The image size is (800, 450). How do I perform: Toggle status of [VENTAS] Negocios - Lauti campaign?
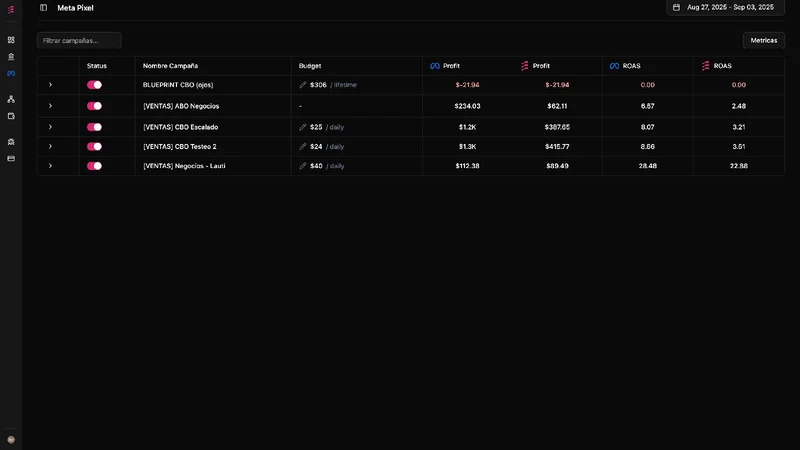pos(94,166)
